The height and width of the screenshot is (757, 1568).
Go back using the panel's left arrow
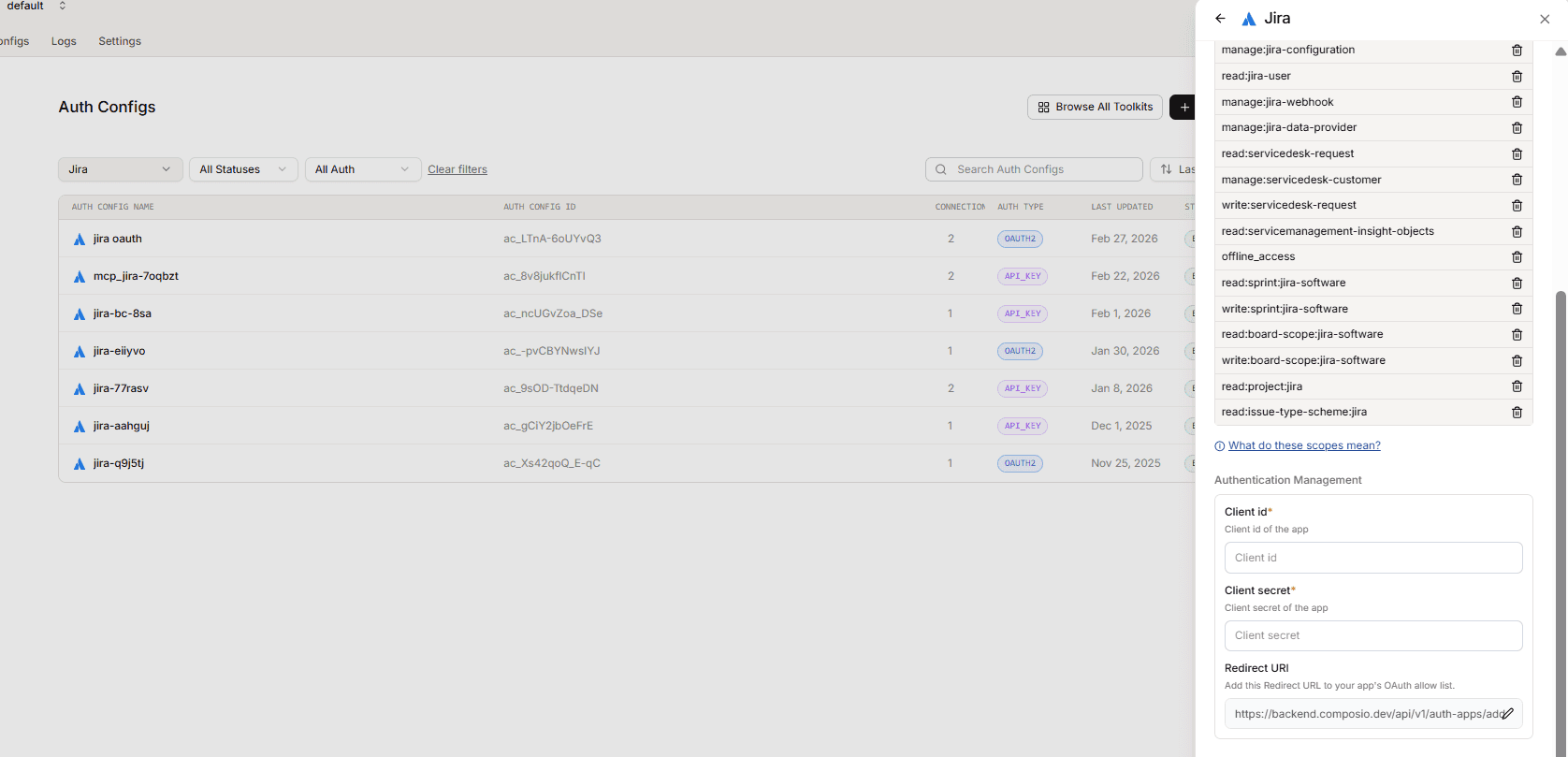1220,19
